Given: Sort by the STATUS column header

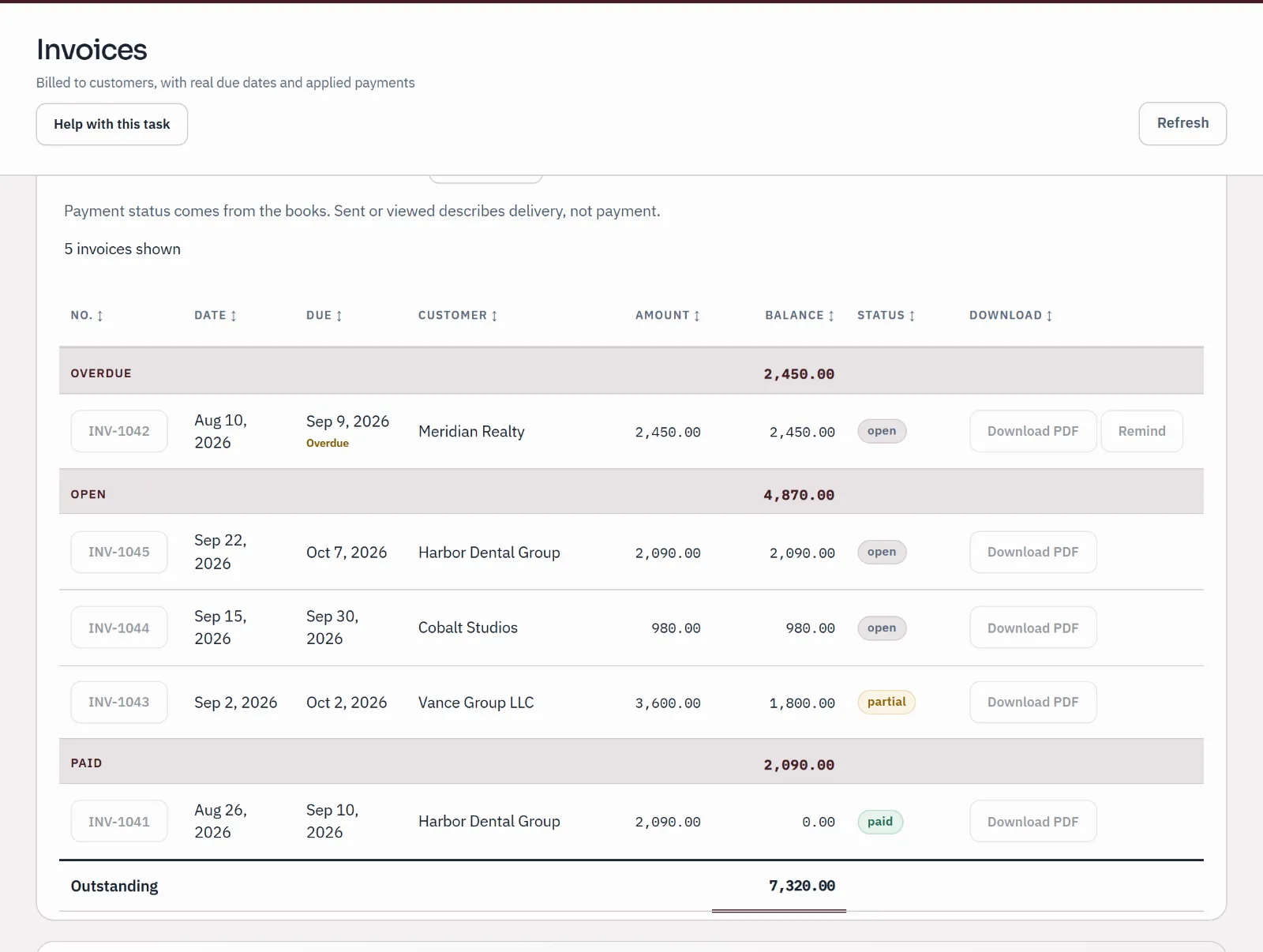Looking at the screenshot, I should (886, 315).
